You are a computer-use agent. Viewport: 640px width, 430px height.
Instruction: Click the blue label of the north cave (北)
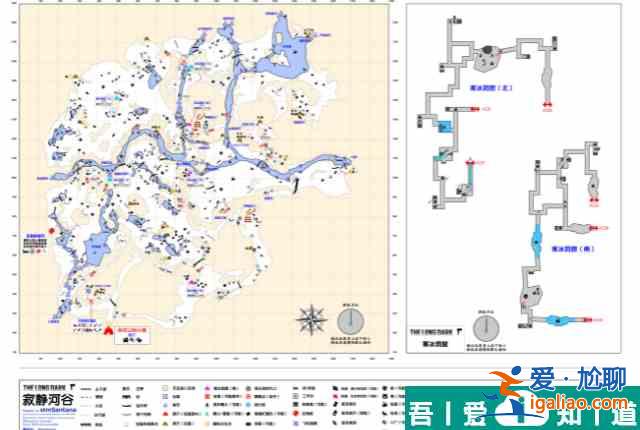pos(491,88)
